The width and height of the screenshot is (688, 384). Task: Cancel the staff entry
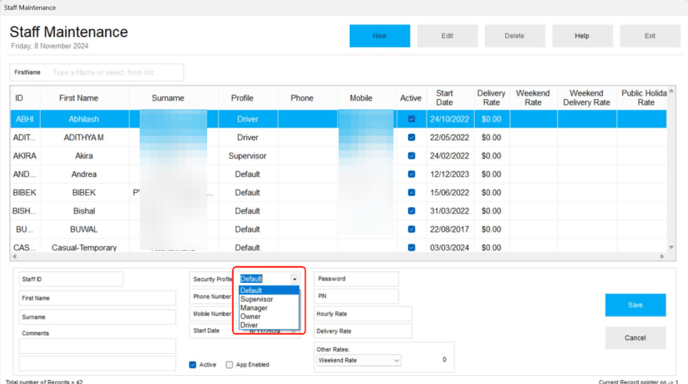pos(635,338)
